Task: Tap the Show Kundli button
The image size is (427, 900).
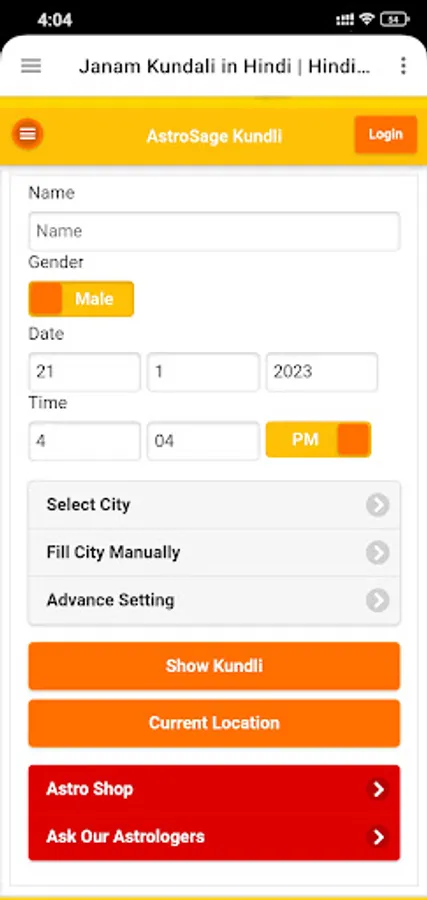Action: (214, 666)
